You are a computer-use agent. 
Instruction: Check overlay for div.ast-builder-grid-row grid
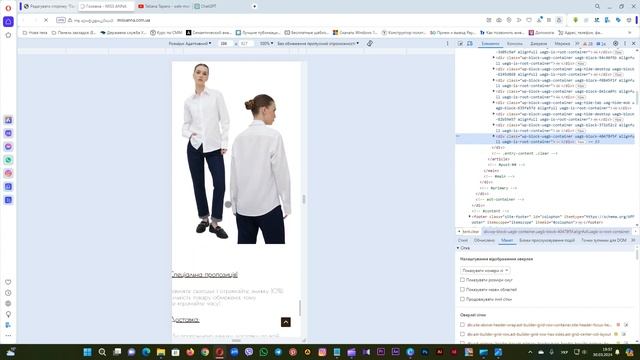462,334
